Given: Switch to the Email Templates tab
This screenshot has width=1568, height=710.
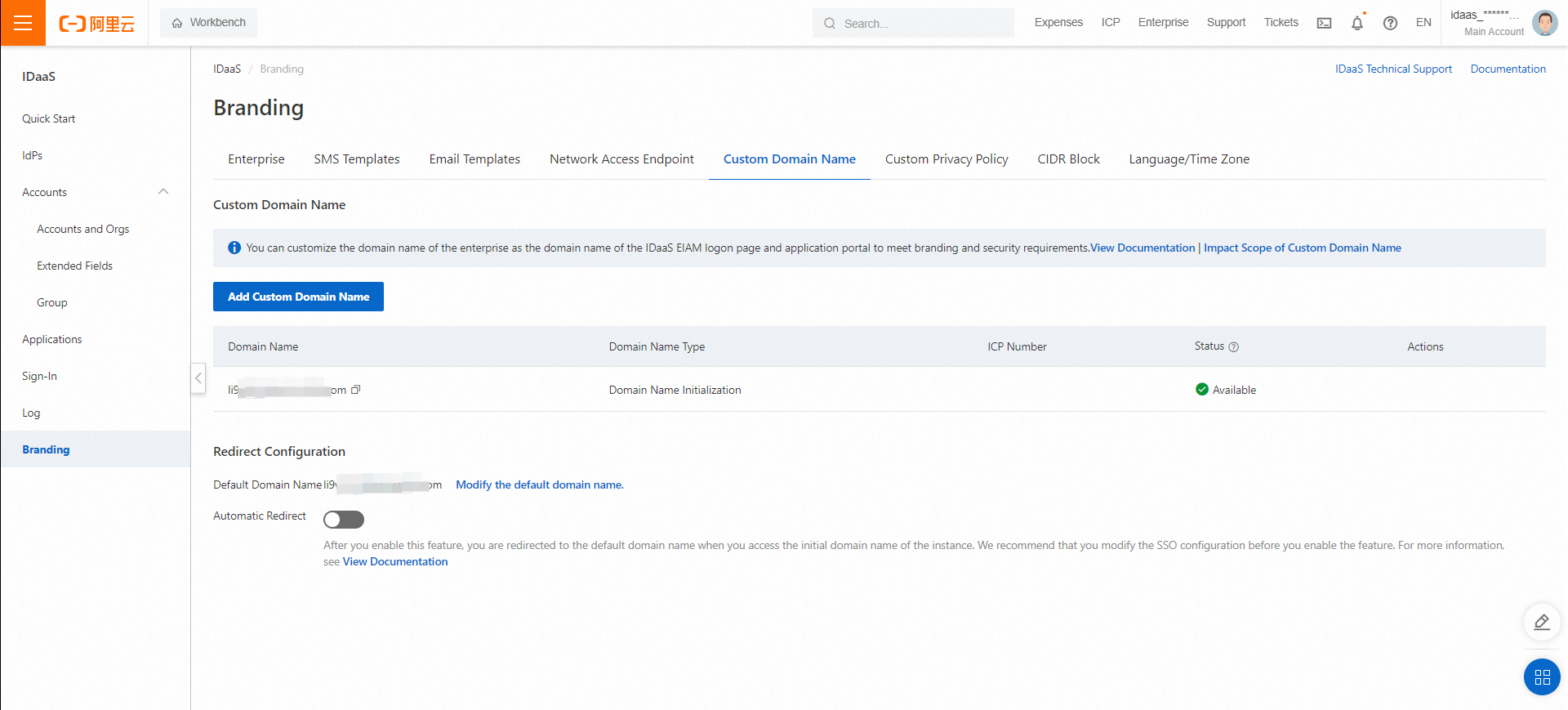Looking at the screenshot, I should tap(474, 159).
